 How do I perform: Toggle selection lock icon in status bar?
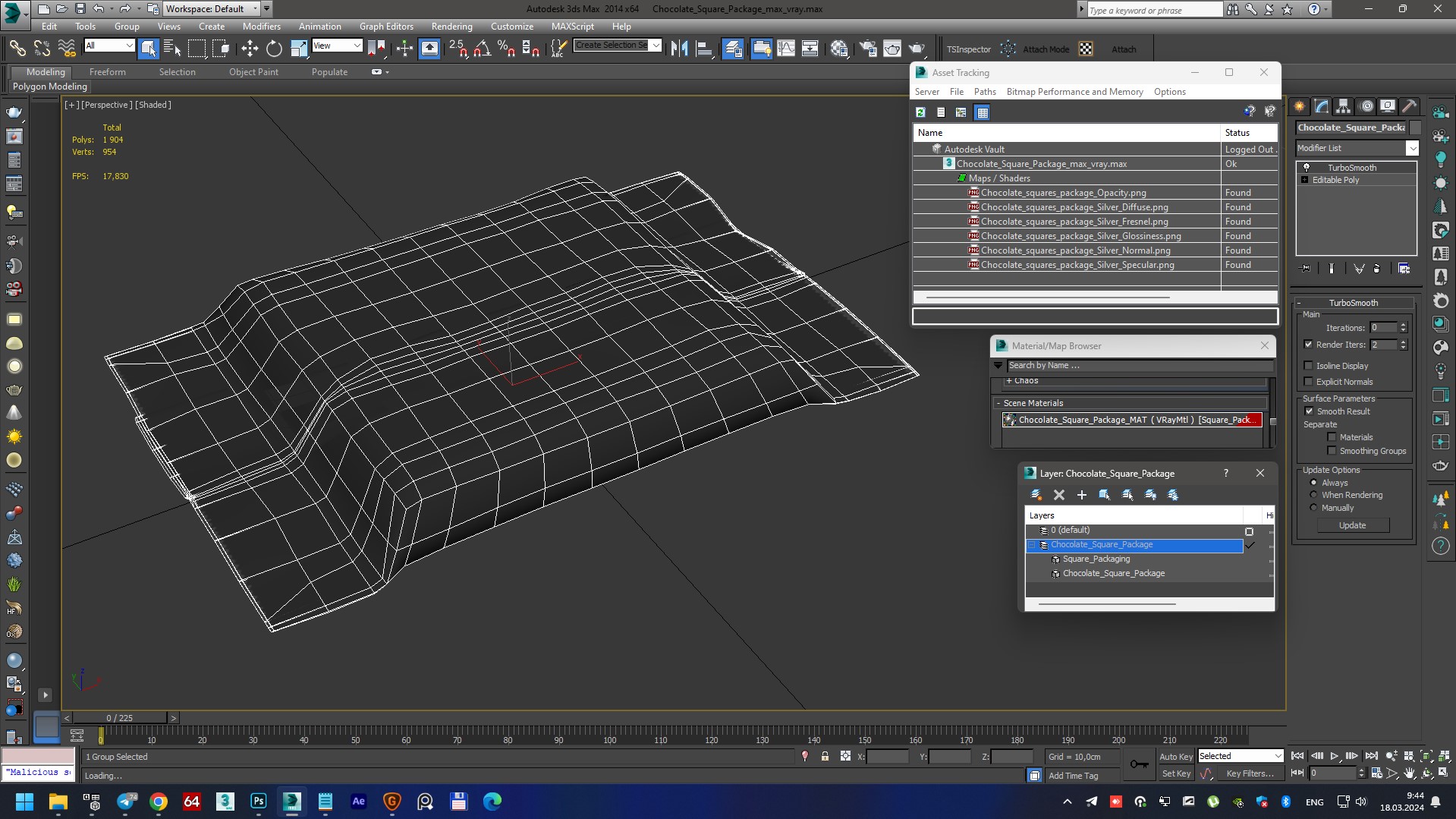point(825,757)
